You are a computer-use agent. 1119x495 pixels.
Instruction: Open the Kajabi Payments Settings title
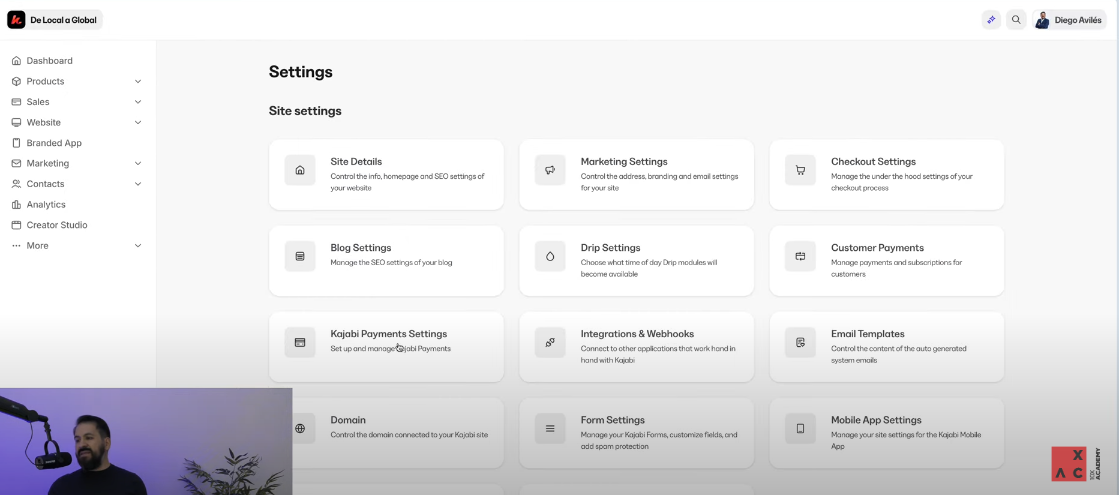coord(388,334)
